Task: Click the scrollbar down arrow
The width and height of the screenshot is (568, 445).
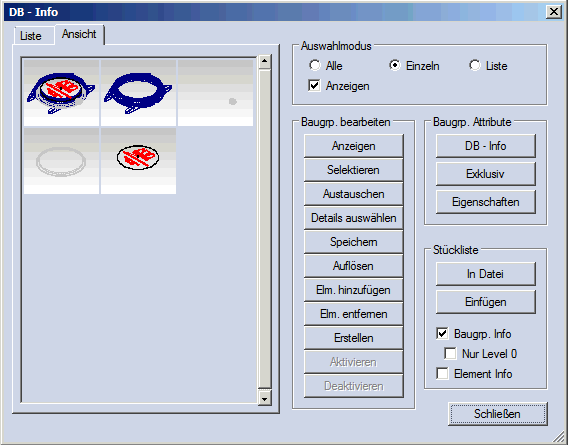Action: pyautogui.click(x=264, y=399)
